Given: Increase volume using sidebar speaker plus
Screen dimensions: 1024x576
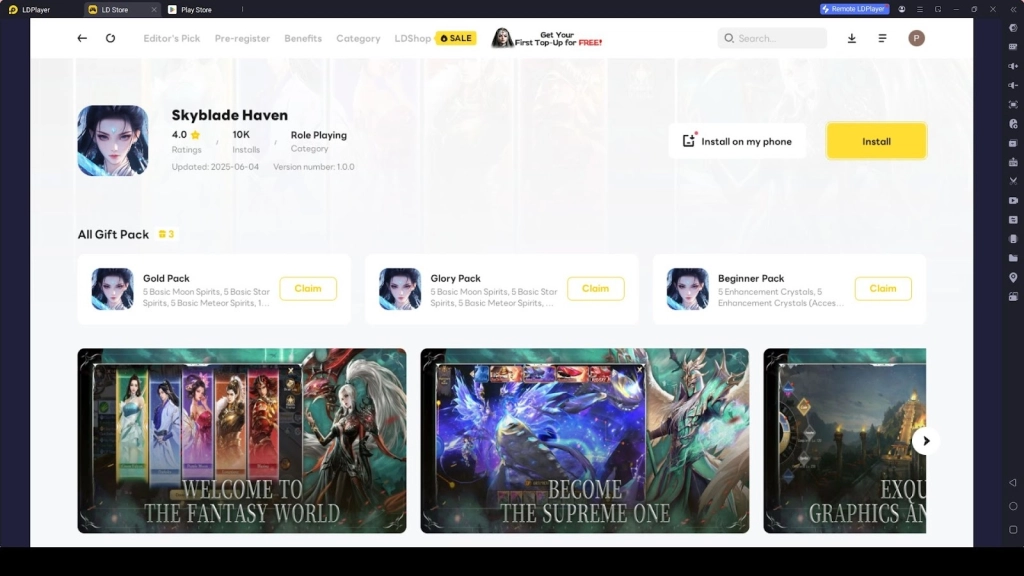Looking at the screenshot, I should [1013, 66].
